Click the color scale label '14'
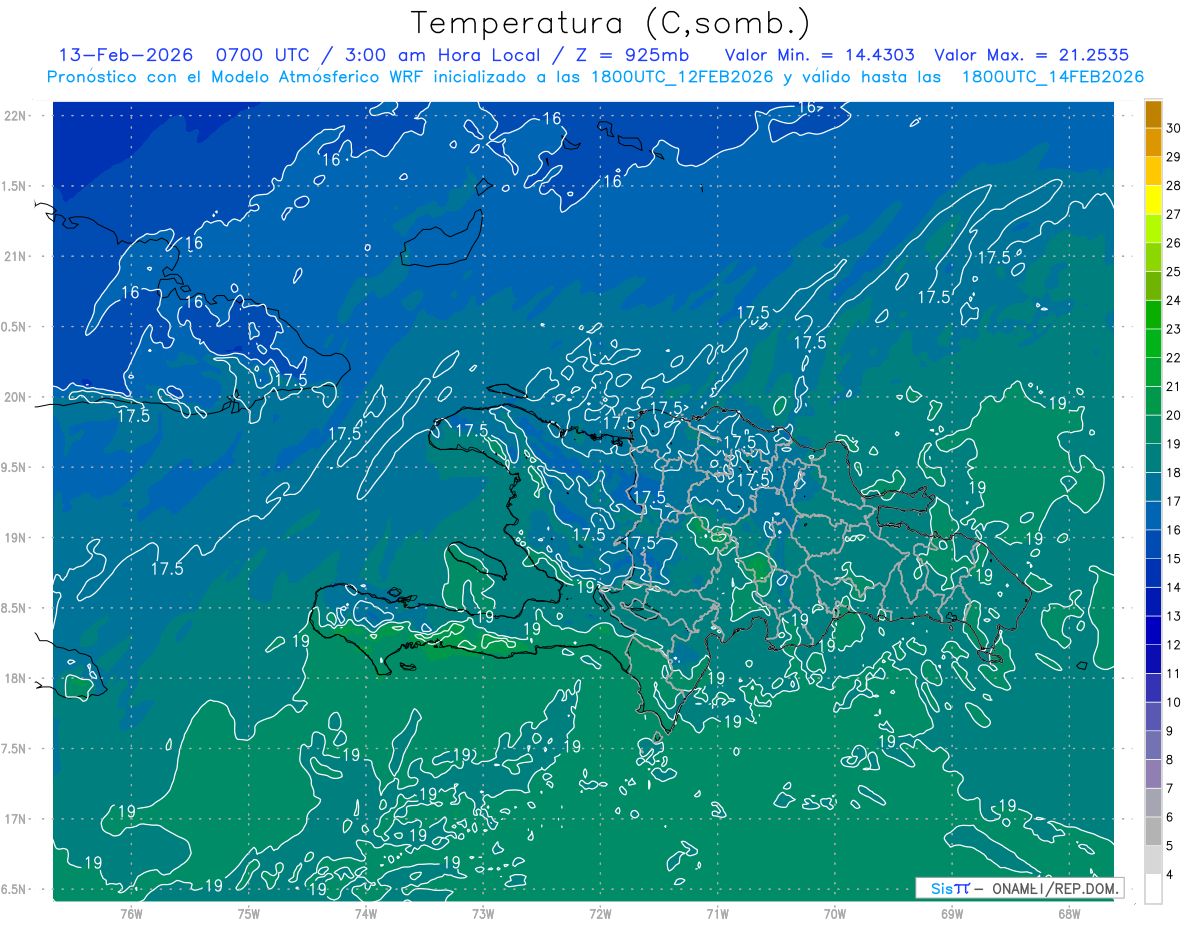 [x=1174, y=587]
